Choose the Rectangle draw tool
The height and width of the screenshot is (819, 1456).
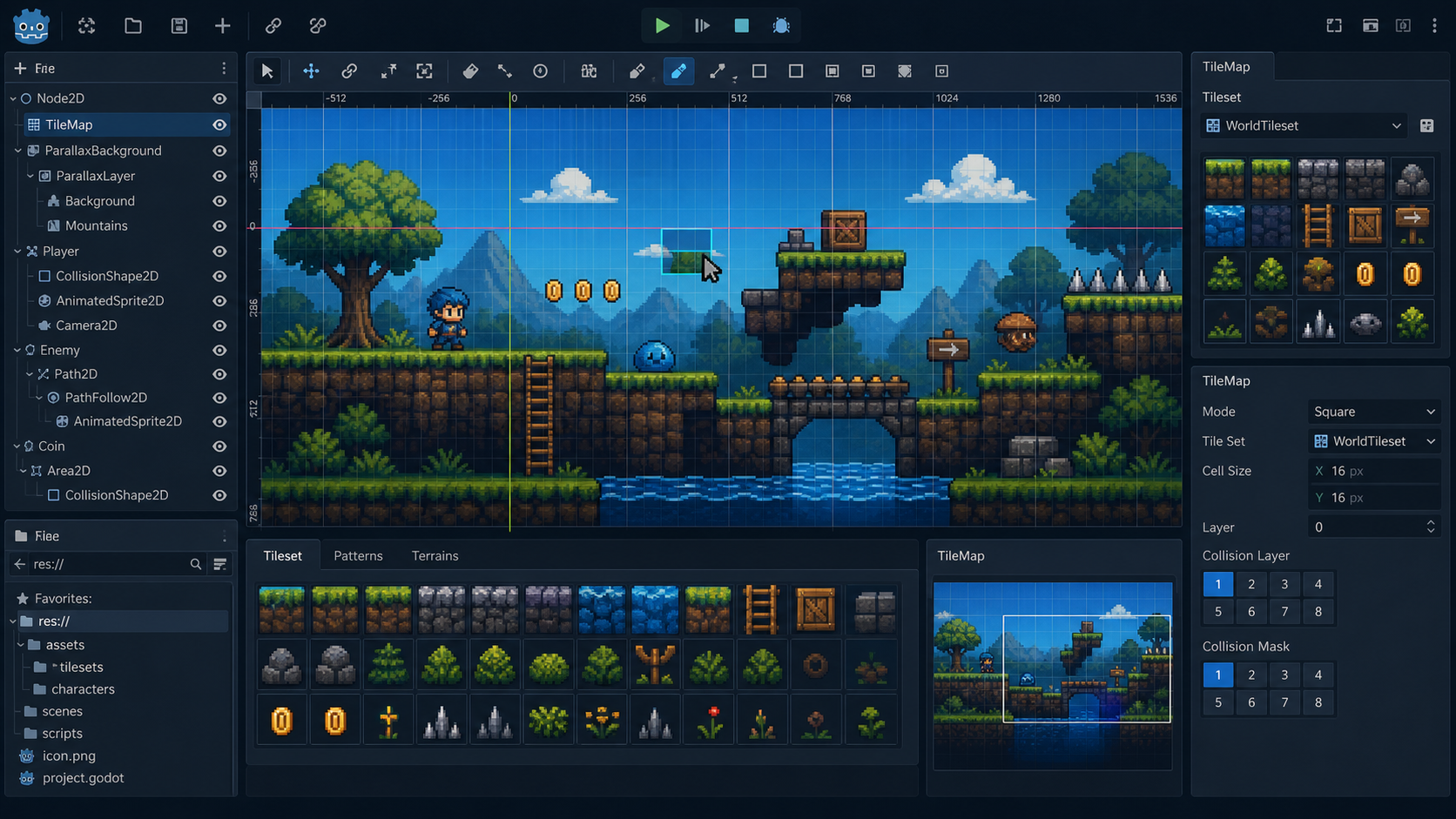point(759,71)
